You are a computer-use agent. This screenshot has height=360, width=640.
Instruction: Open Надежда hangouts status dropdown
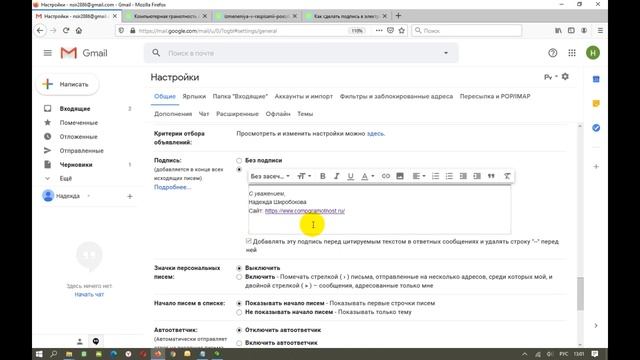[x=89, y=196]
